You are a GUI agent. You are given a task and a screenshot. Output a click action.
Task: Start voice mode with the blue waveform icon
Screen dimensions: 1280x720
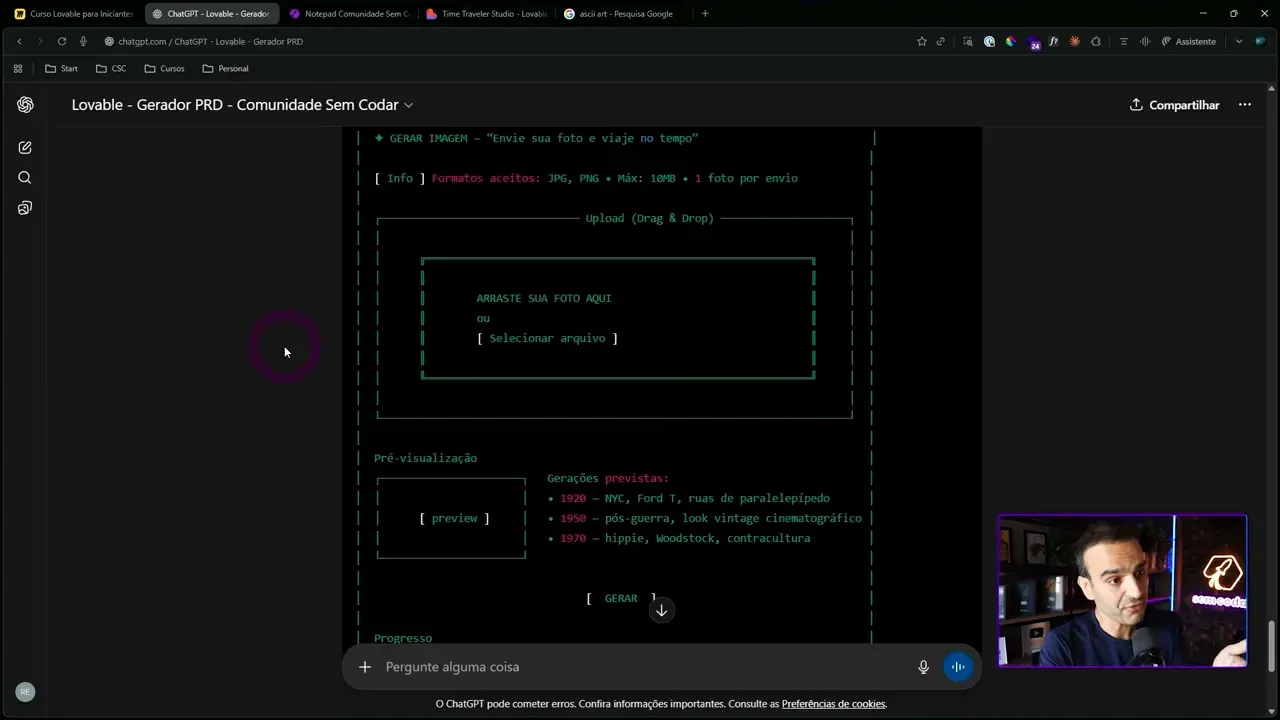click(957, 667)
